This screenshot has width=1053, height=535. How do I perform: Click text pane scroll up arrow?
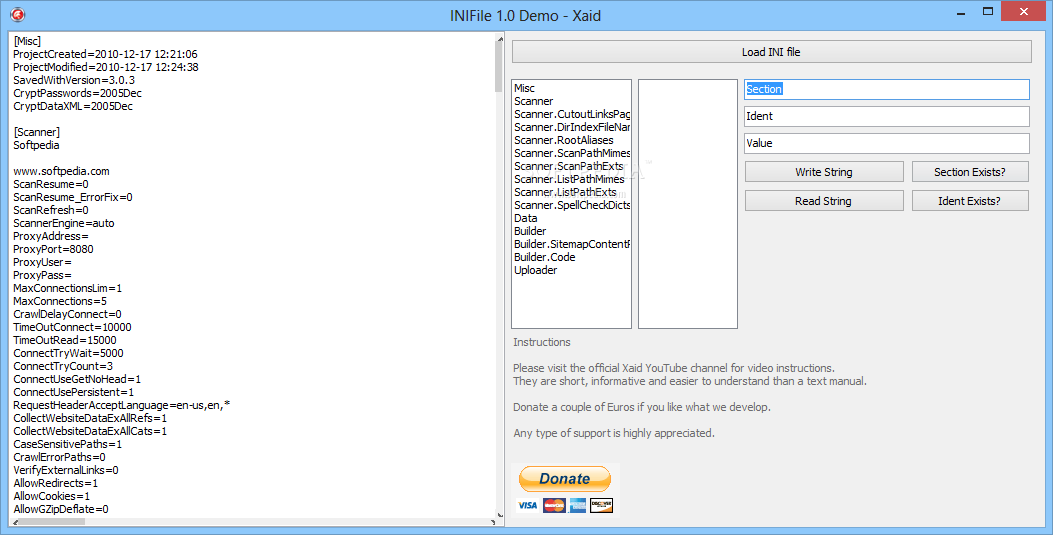click(499, 39)
